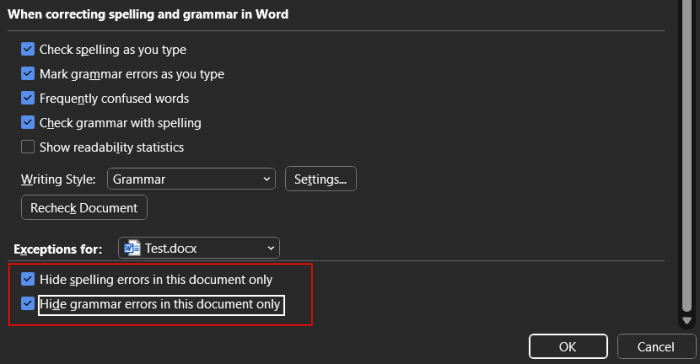
Task: Open grammar Settings button
Action: (x=321, y=179)
